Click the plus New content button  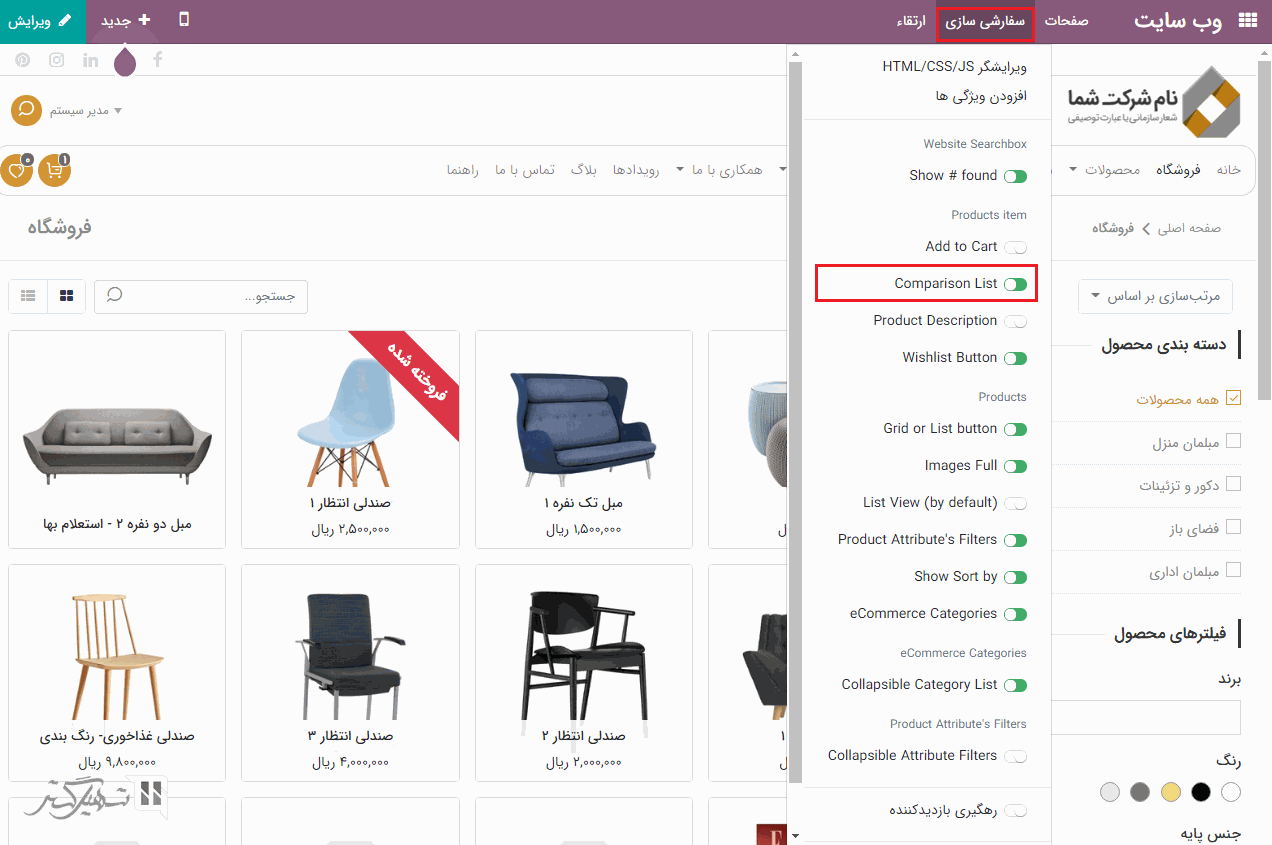[125, 20]
